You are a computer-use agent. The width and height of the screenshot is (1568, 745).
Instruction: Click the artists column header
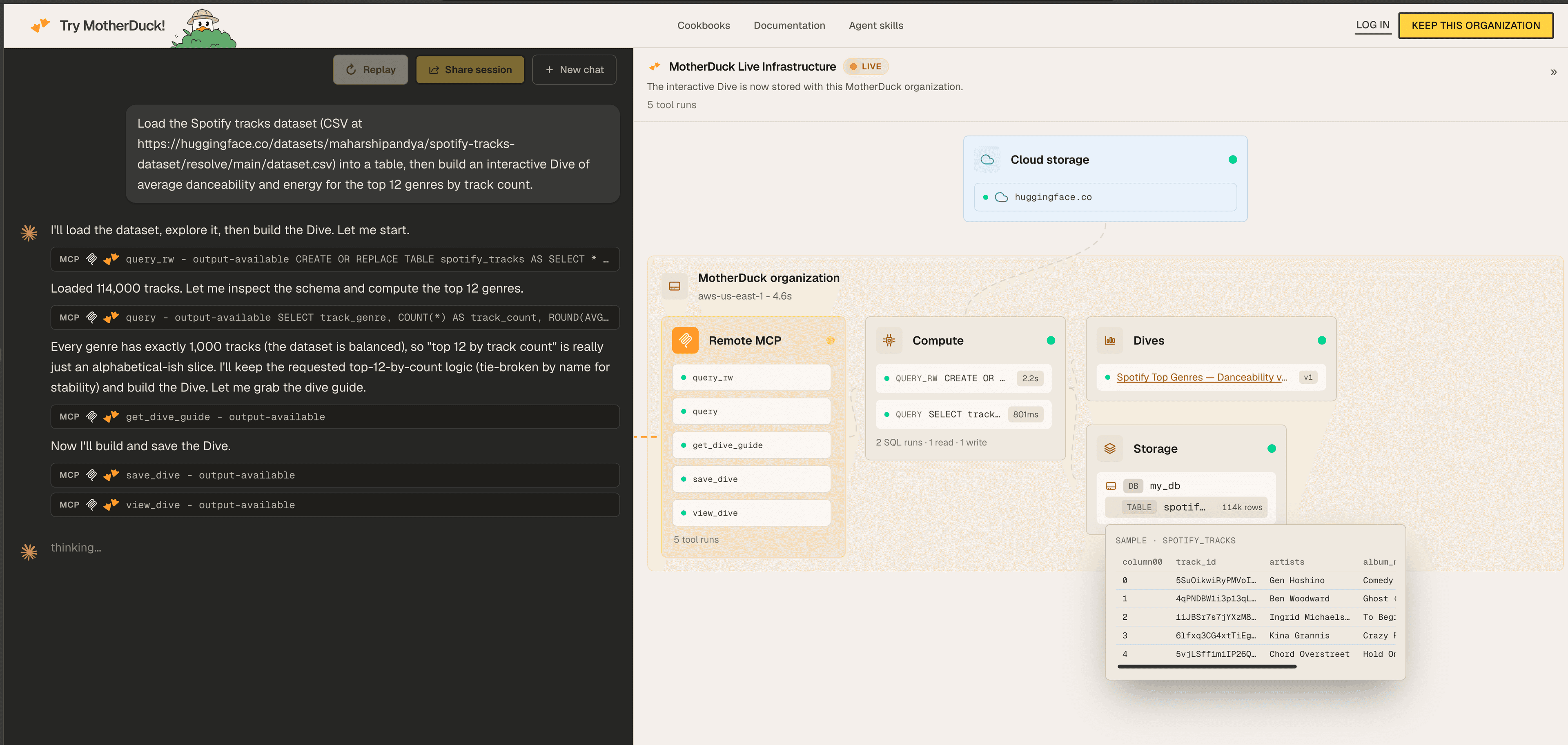[x=1287, y=562]
